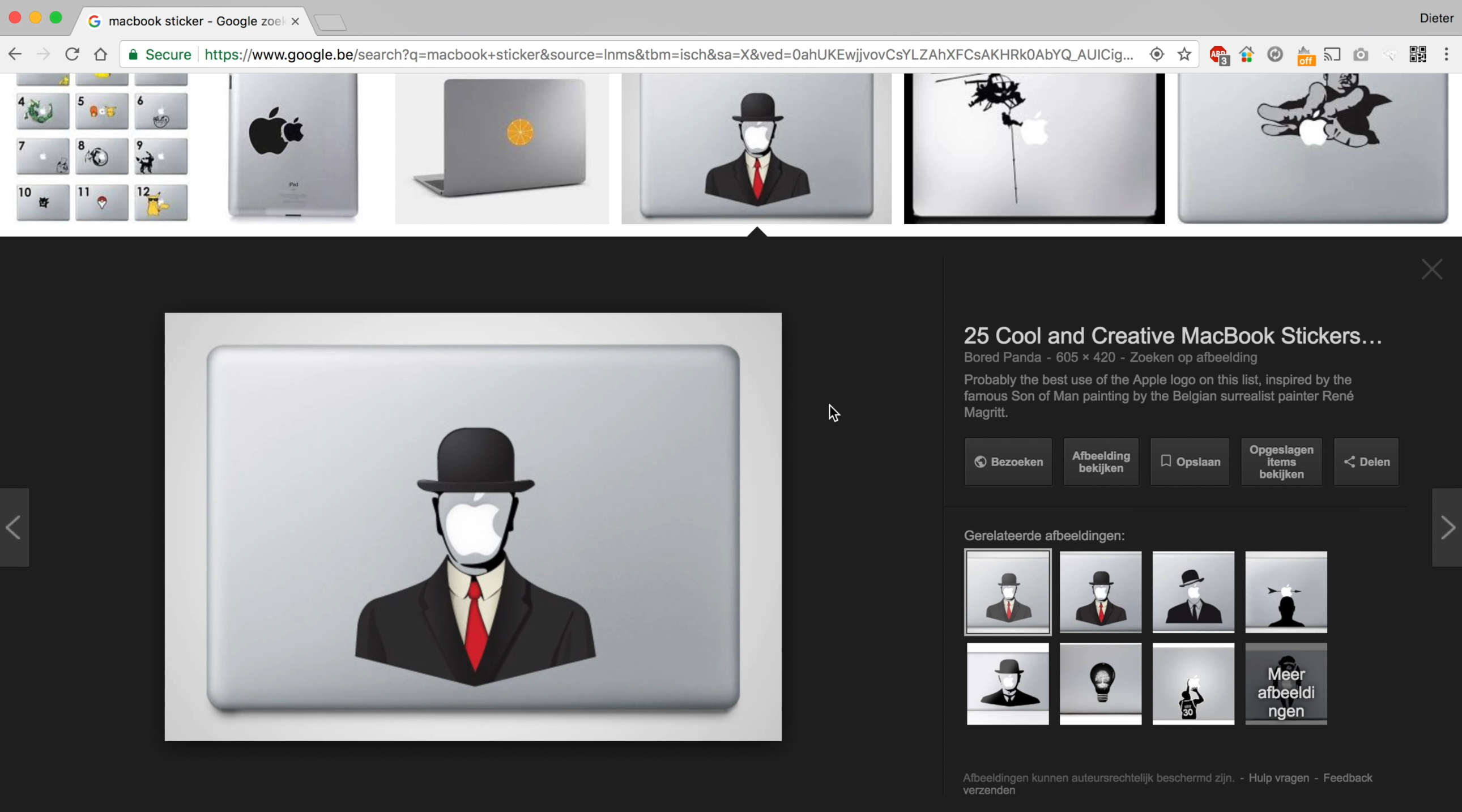Image resolution: width=1462 pixels, height=812 pixels.
Task: Click the QR code generator extension icon
Action: click(x=1418, y=54)
